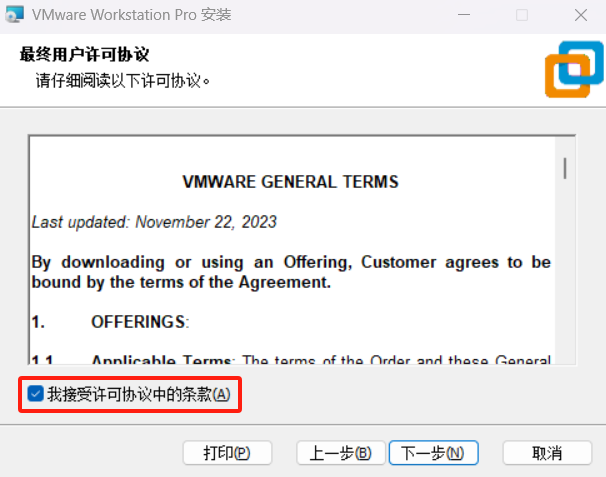Click the greyed-out maximize window icon

pyautogui.click(x=522, y=15)
